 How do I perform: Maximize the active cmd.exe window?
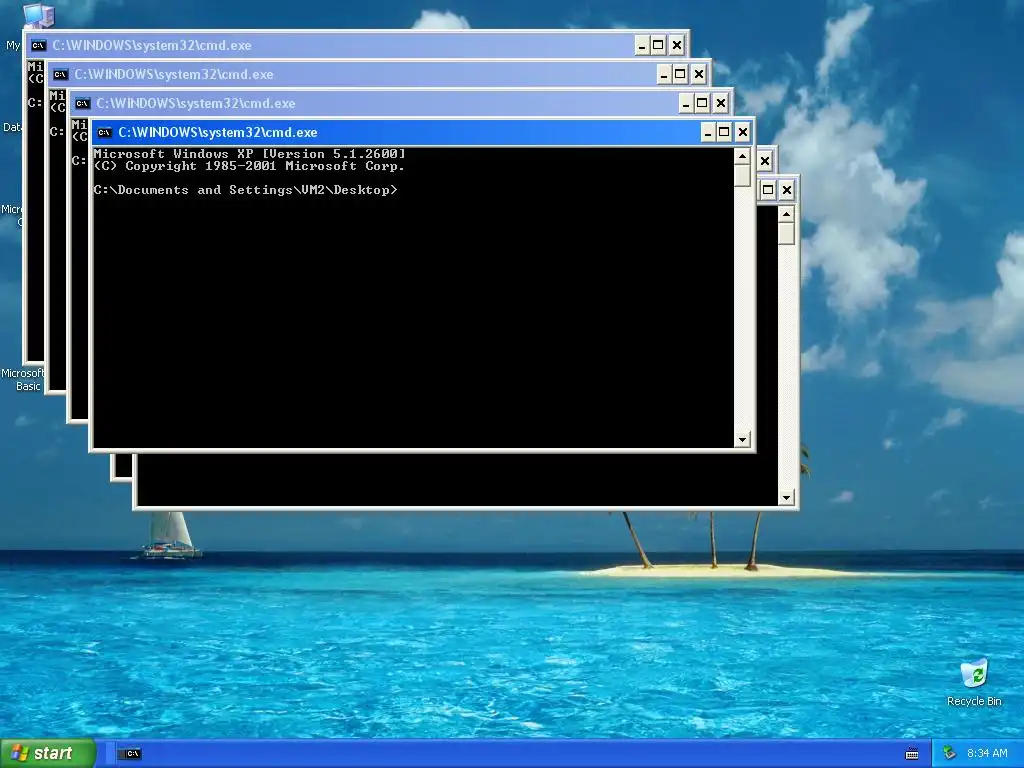click(x=724, y=133)
